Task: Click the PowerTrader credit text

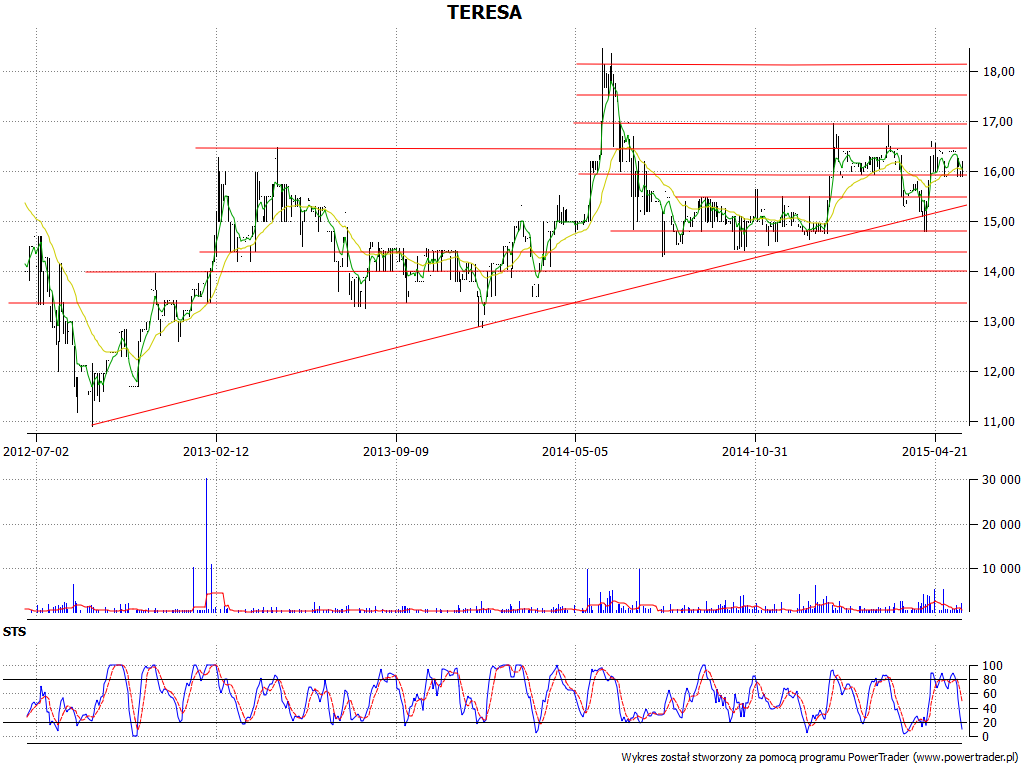Action: [x=821, y=758]
